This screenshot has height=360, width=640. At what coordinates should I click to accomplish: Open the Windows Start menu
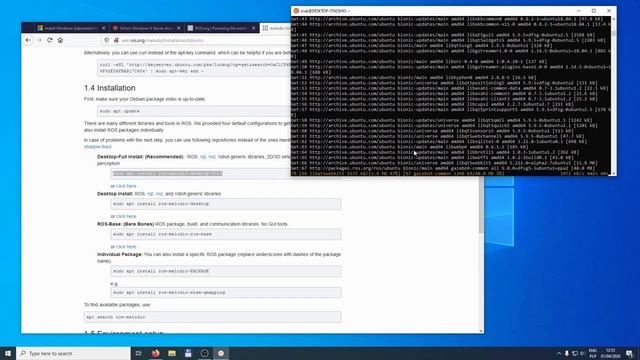(x=8, y=353)
